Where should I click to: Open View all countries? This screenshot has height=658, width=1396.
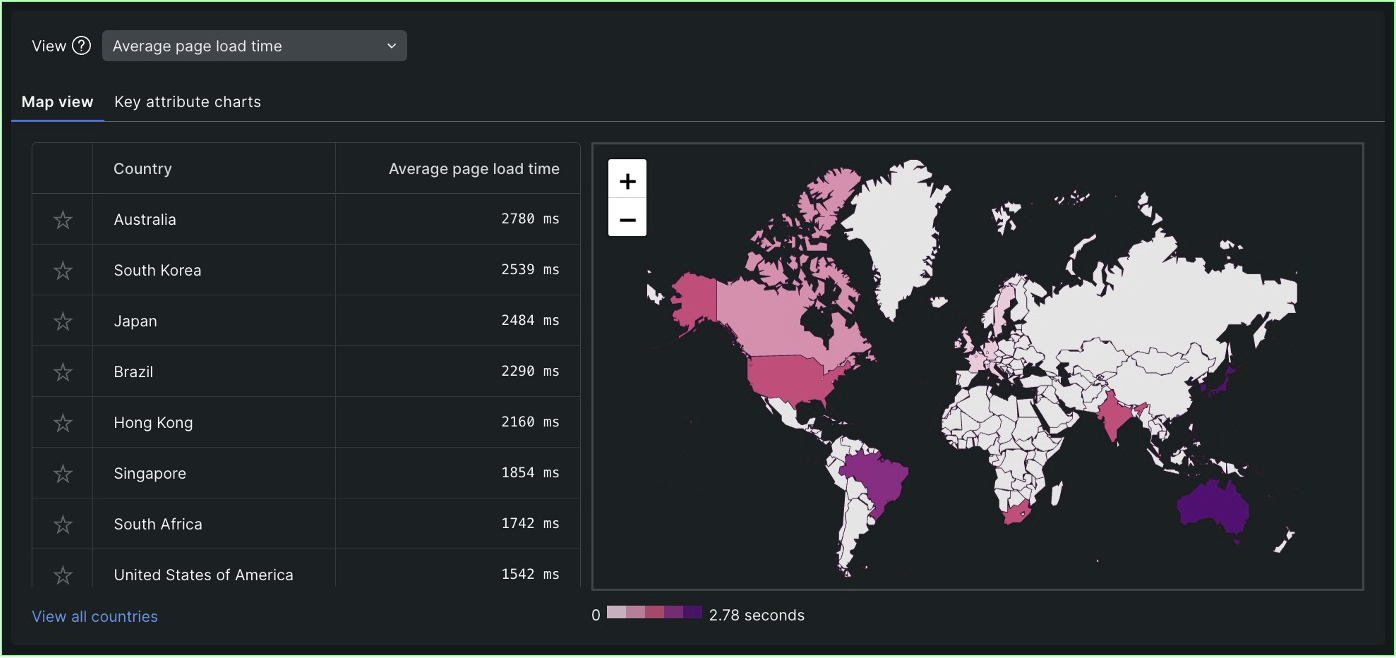pyautogui.click(x=95, y=616)
